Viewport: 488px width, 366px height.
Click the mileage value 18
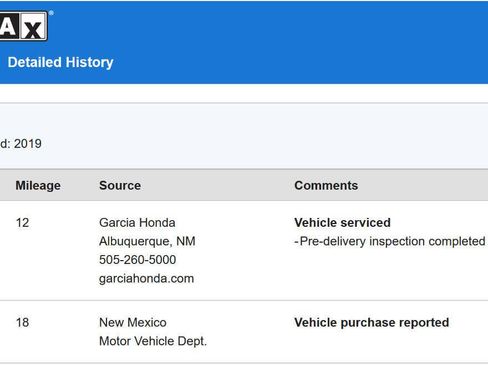tap(22, 323)
